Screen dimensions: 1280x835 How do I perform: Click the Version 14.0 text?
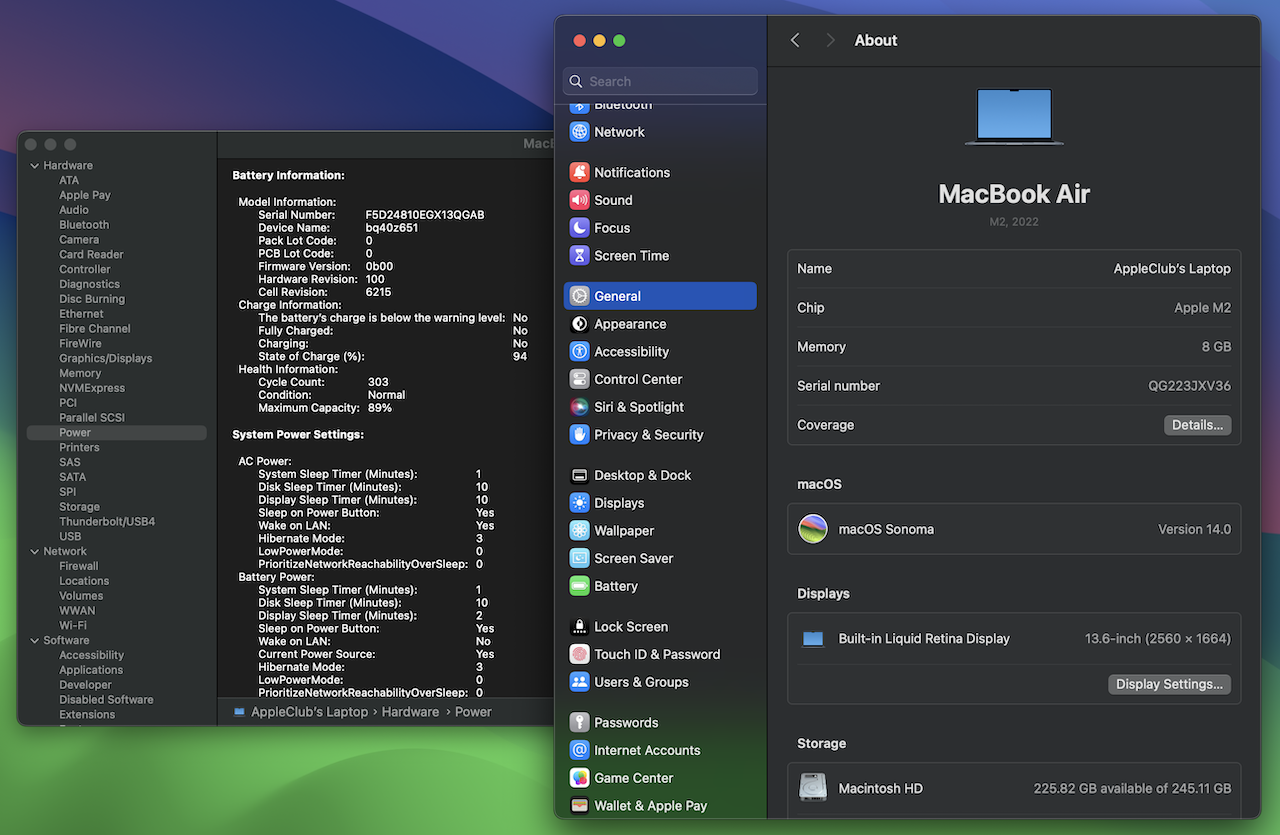(x=1194, y=529)
